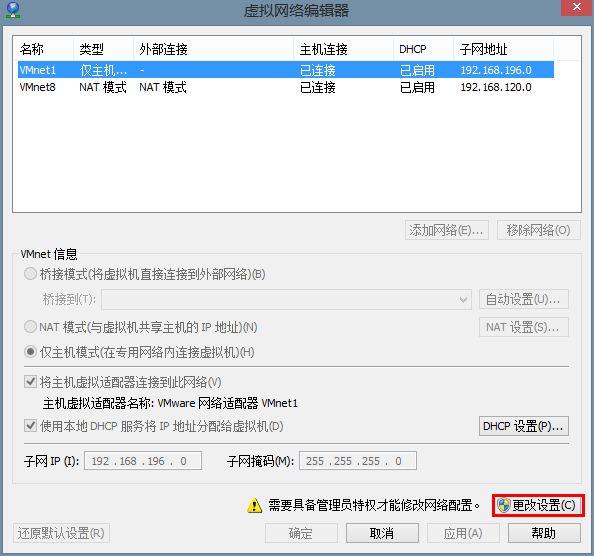Cancel with the 取消 button
The width and height of the screenshot is (594, 556).
pyautogui.click(x=382, y=533)
